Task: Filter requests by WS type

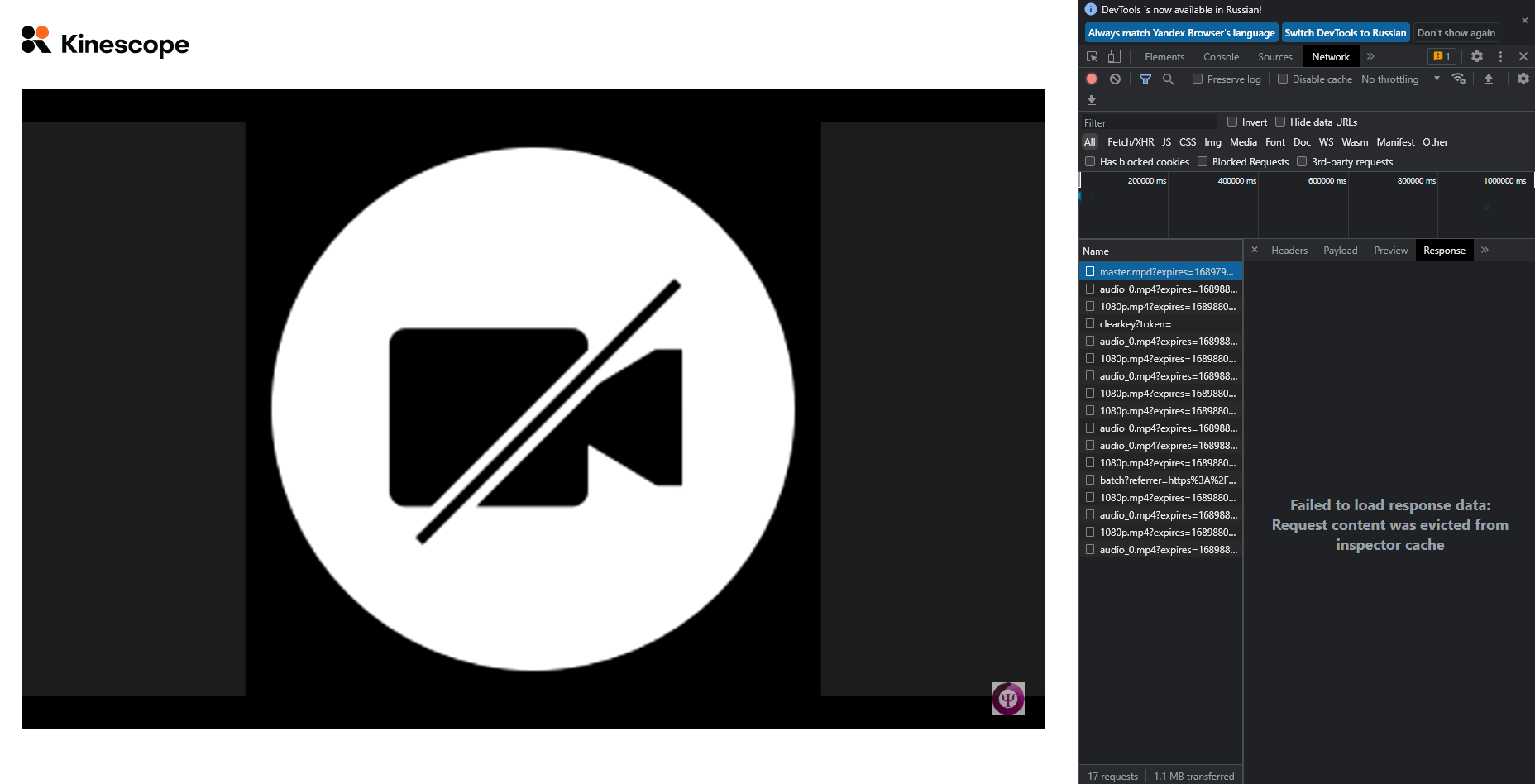Action: 1327,141
